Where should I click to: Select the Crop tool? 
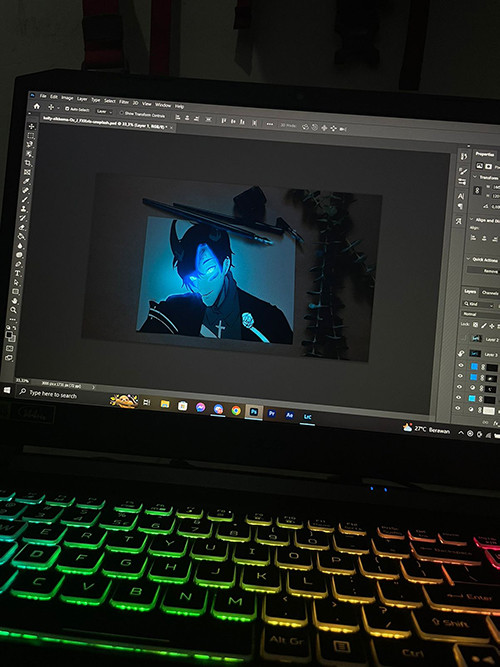[28, 163]
